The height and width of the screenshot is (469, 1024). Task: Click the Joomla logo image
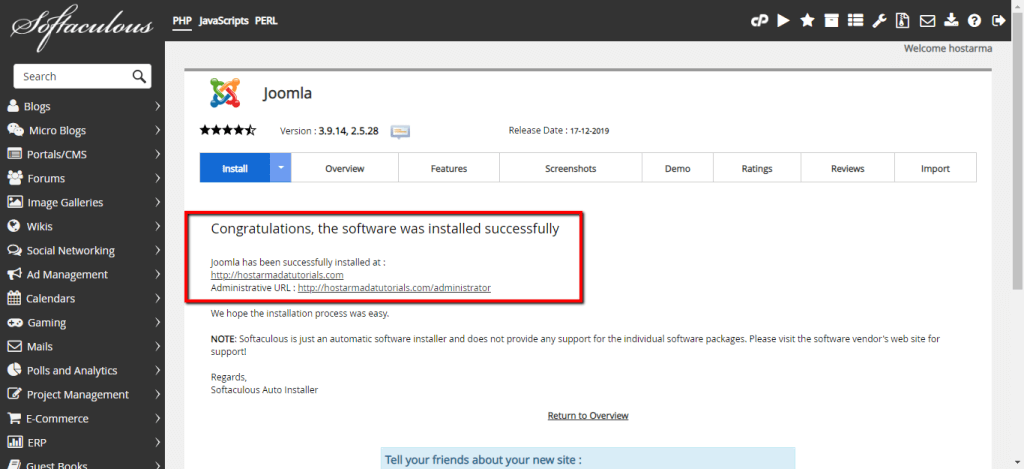[x=225, y=93]
